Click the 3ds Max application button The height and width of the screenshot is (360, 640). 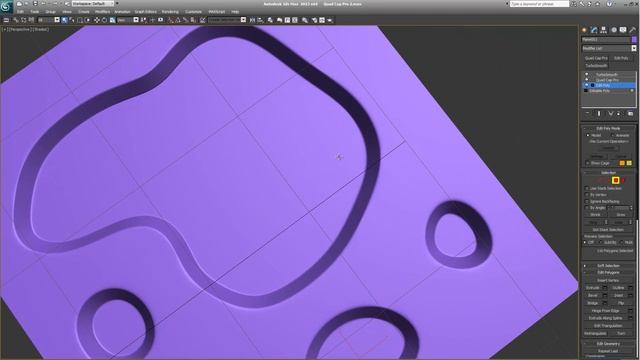6,7
